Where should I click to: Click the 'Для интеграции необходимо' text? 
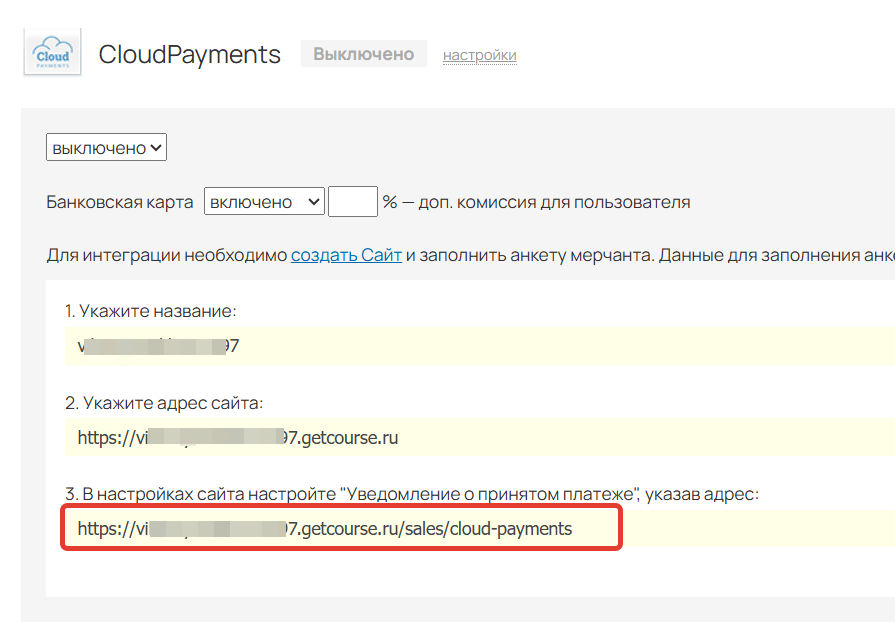(x=167, y=255)
